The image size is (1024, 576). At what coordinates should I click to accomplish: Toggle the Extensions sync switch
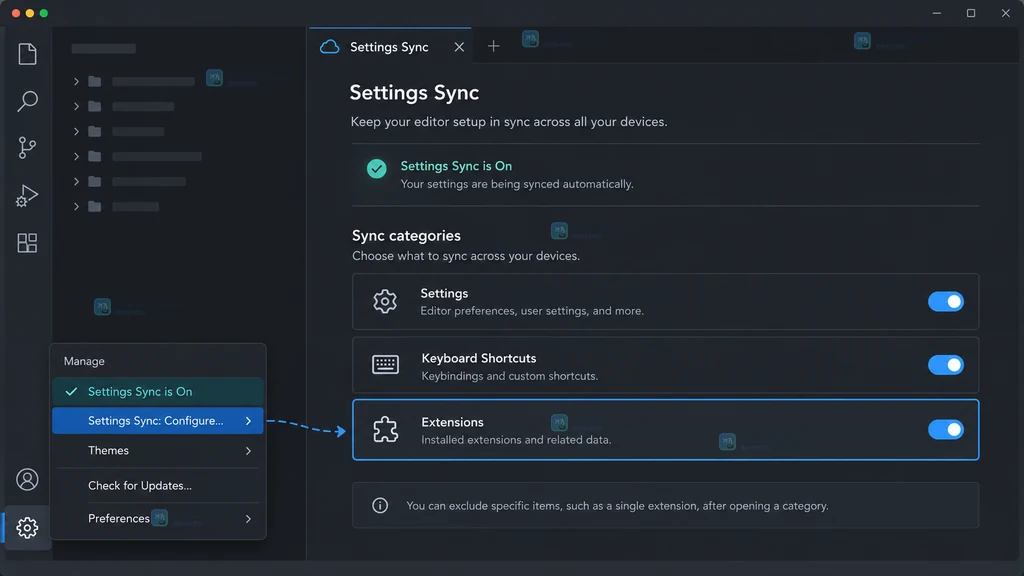(x=946, y=429)
